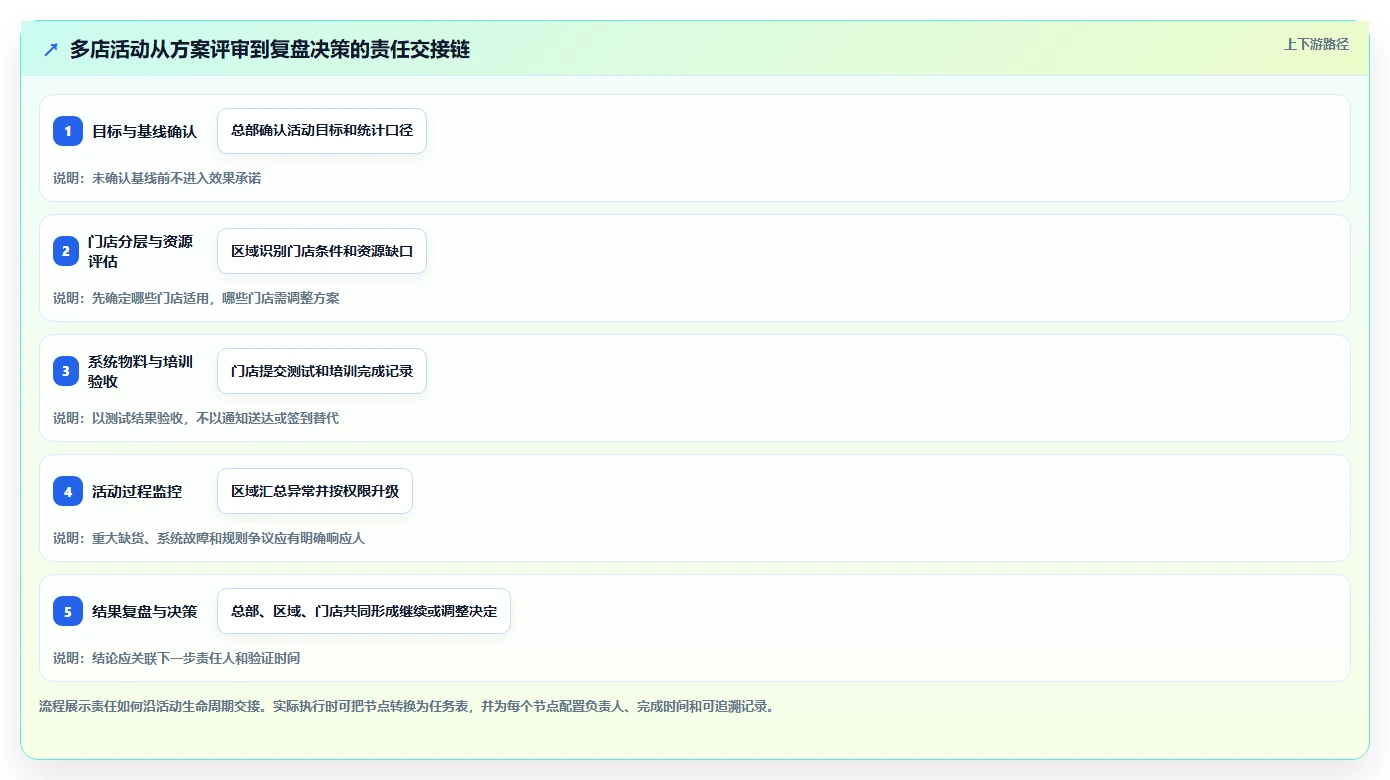
Task: Select the 总部确认活动目标和统计口径 chip
Action: point(322,131)
